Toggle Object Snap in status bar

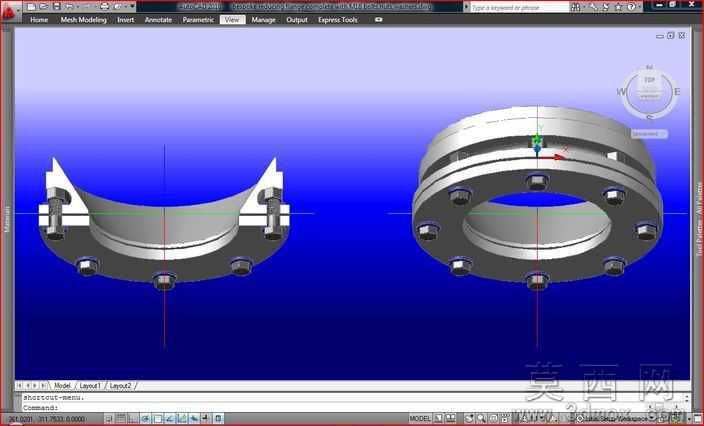(x=158, y=418)
